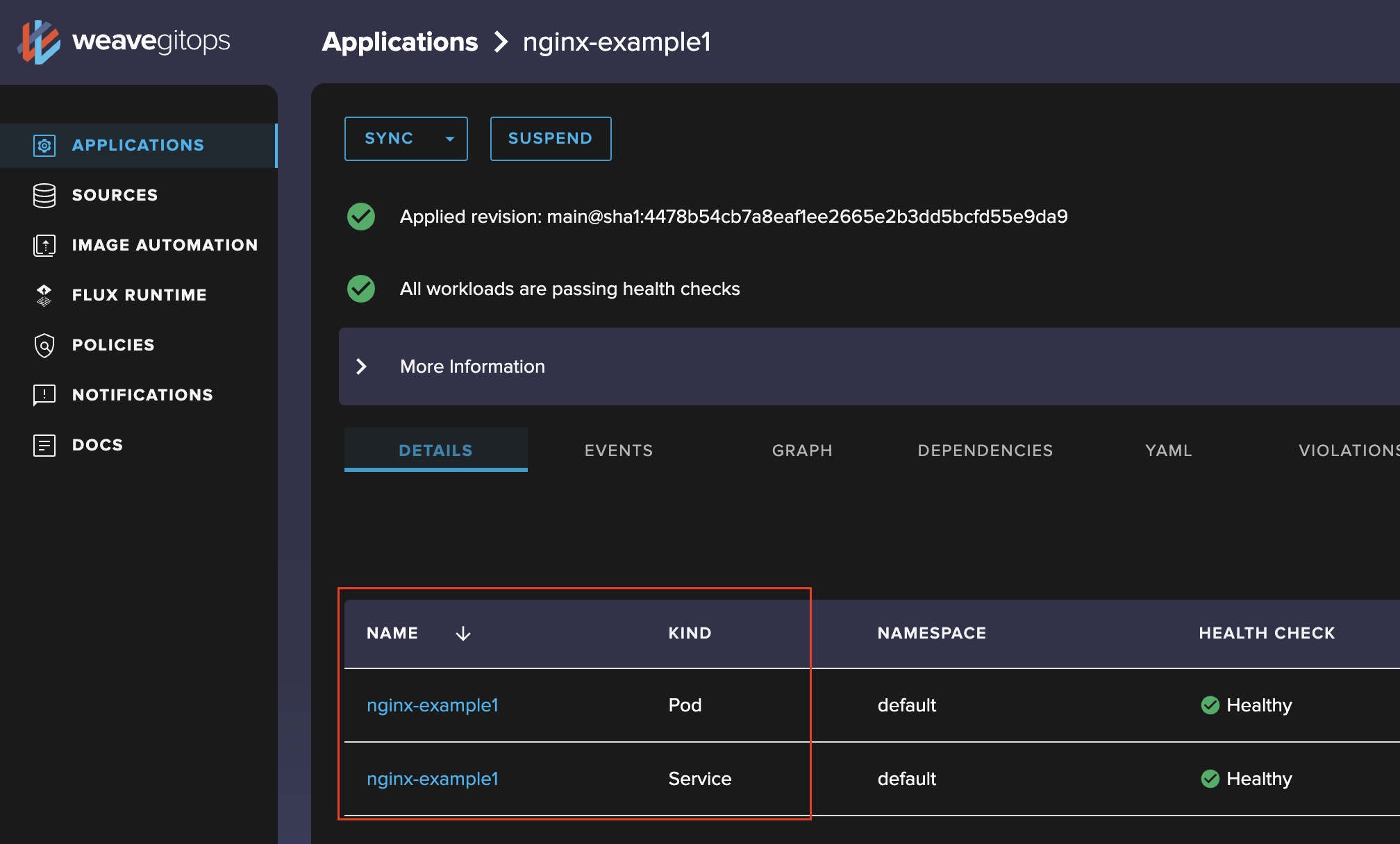Select the DEPENDENCIES tab

point(985,450)
